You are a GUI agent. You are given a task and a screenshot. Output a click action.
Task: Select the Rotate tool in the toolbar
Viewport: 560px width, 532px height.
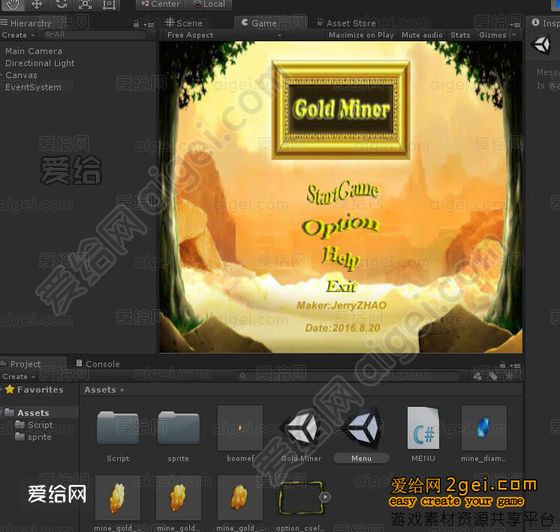[61, 4]
